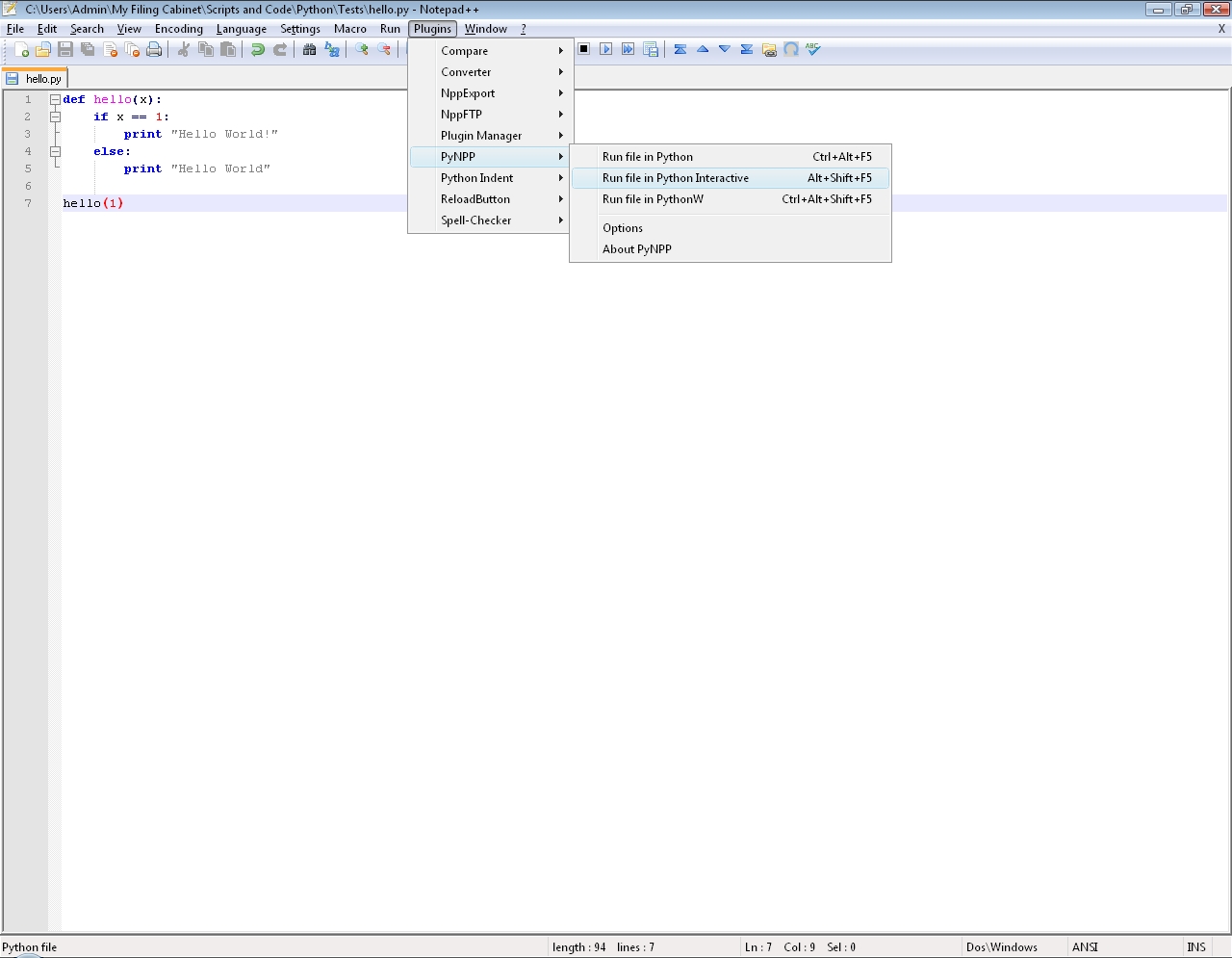Collapse the fold marker at line 2
The image size is (1232, 958).
[x=55, y=117]
